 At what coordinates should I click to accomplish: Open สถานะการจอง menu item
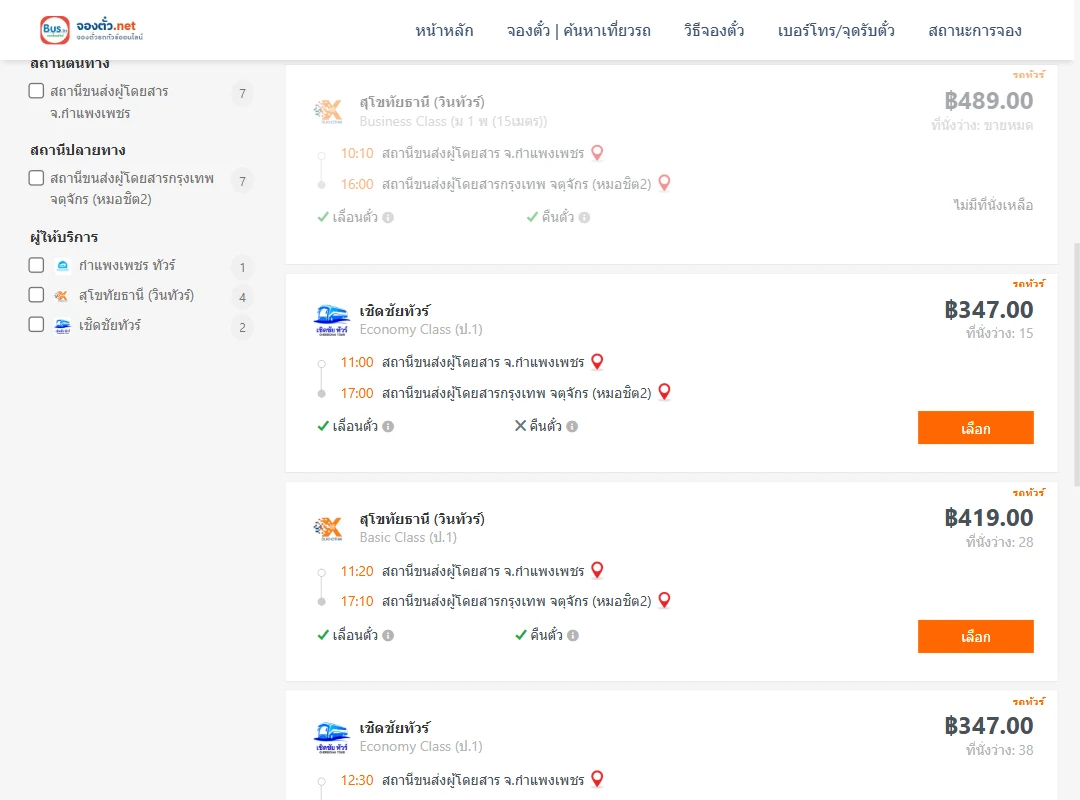tap(975, 31)
